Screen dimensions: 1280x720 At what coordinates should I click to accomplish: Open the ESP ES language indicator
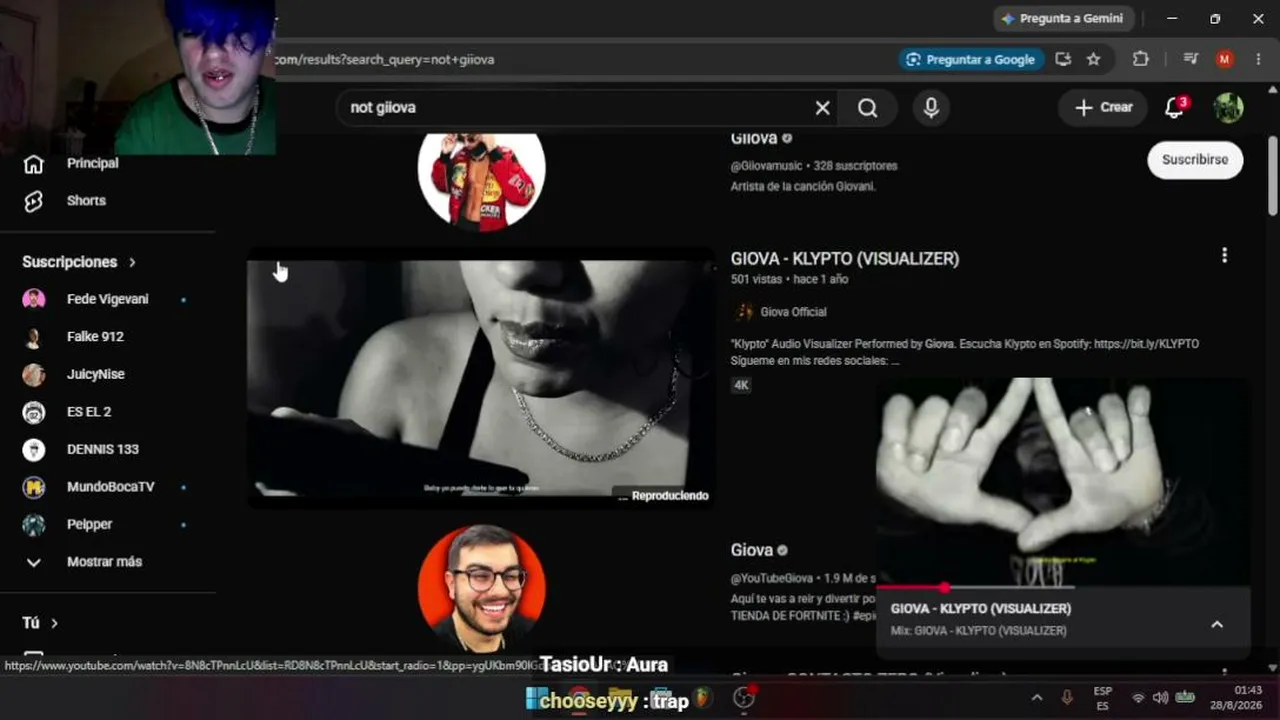pos(1102,698)
